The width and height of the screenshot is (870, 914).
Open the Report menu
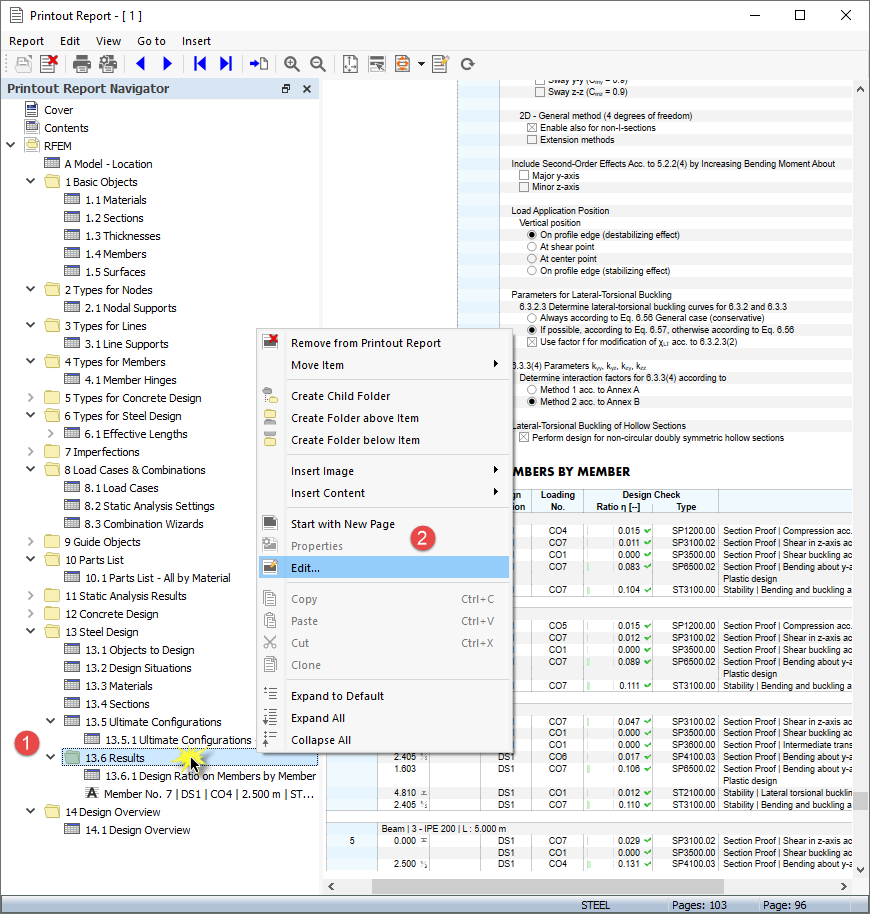tap(26, 40)
